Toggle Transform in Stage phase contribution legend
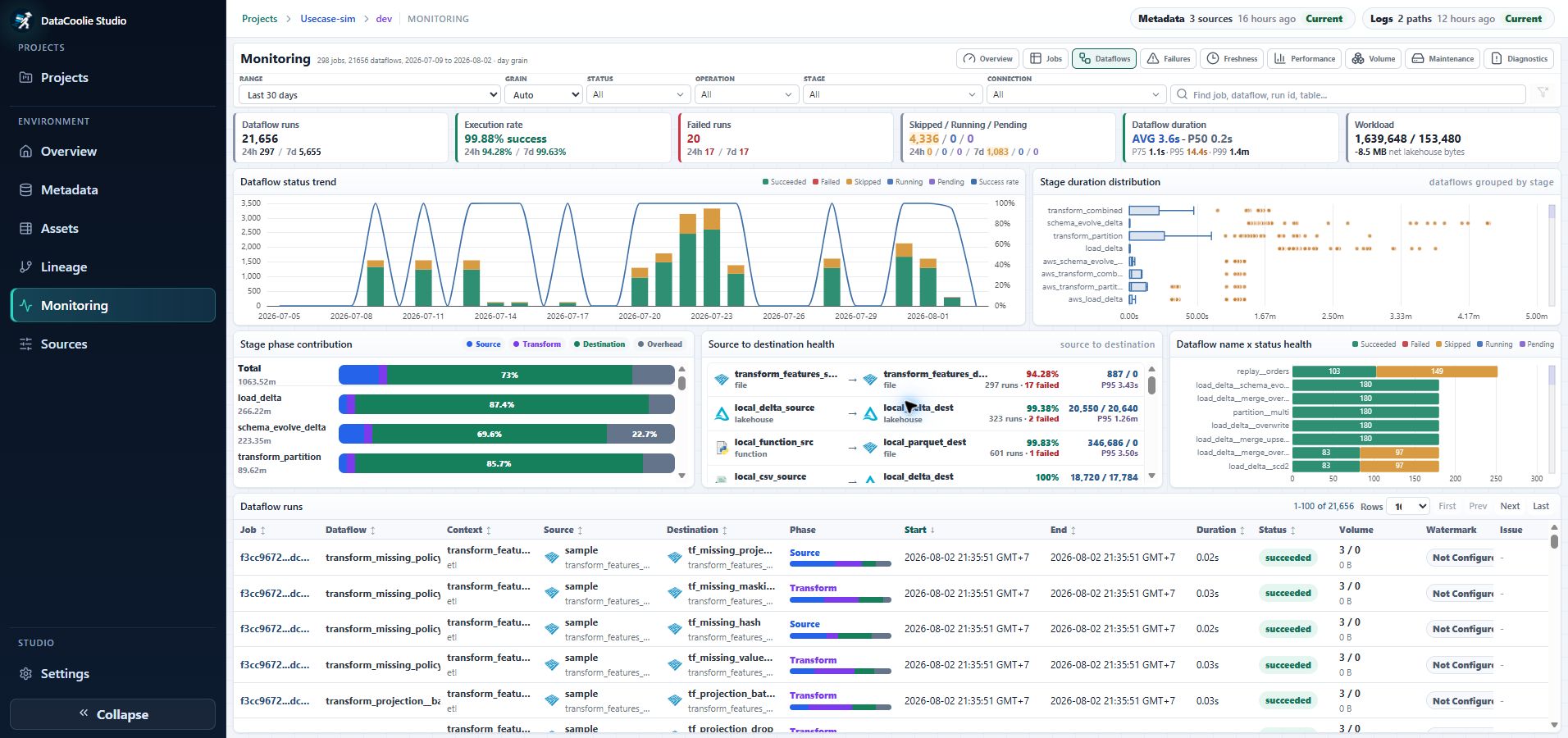The image size is (1568, 738). click(x=537, y=344)
